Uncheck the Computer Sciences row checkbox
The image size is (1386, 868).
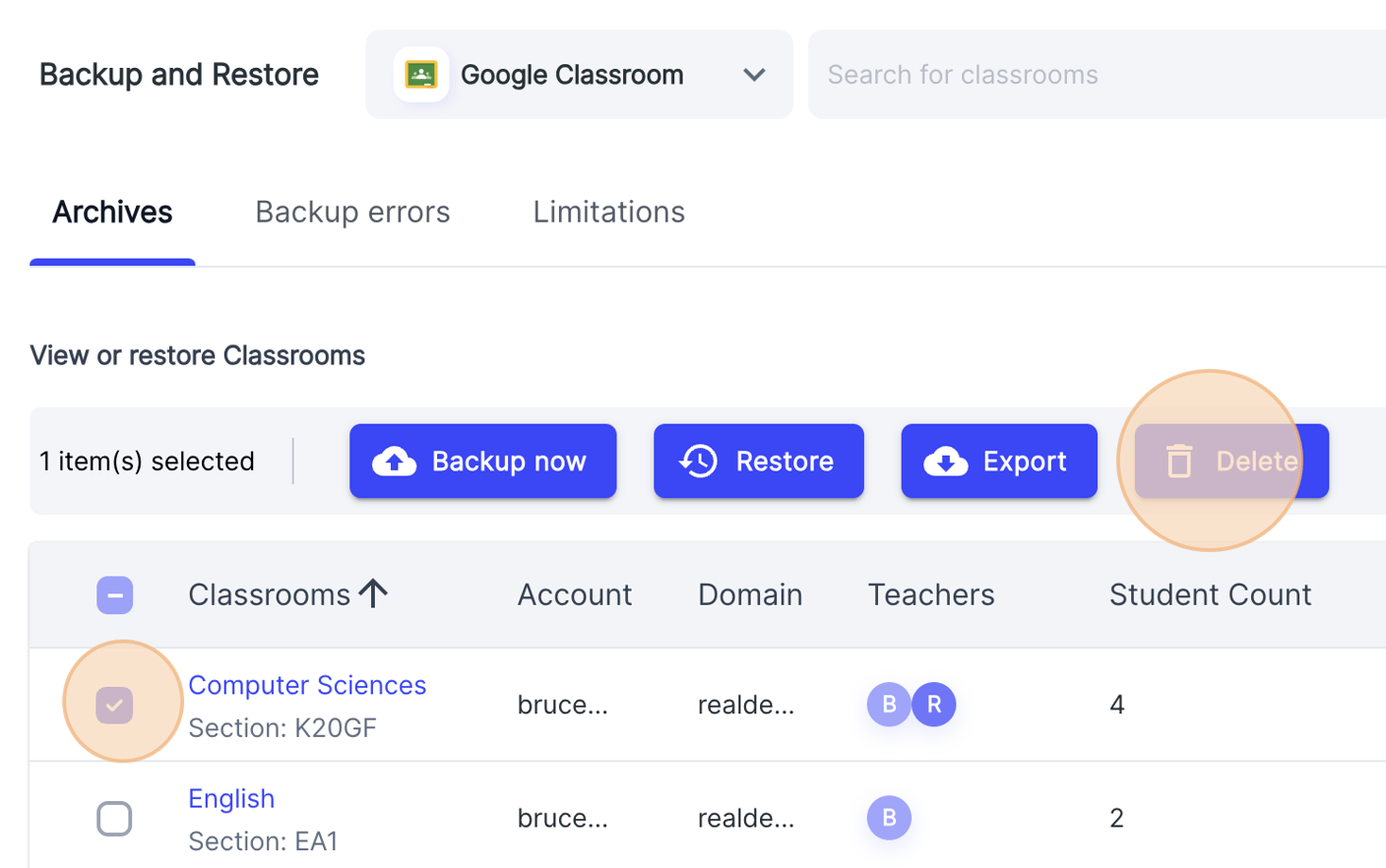tap(114, 704)
